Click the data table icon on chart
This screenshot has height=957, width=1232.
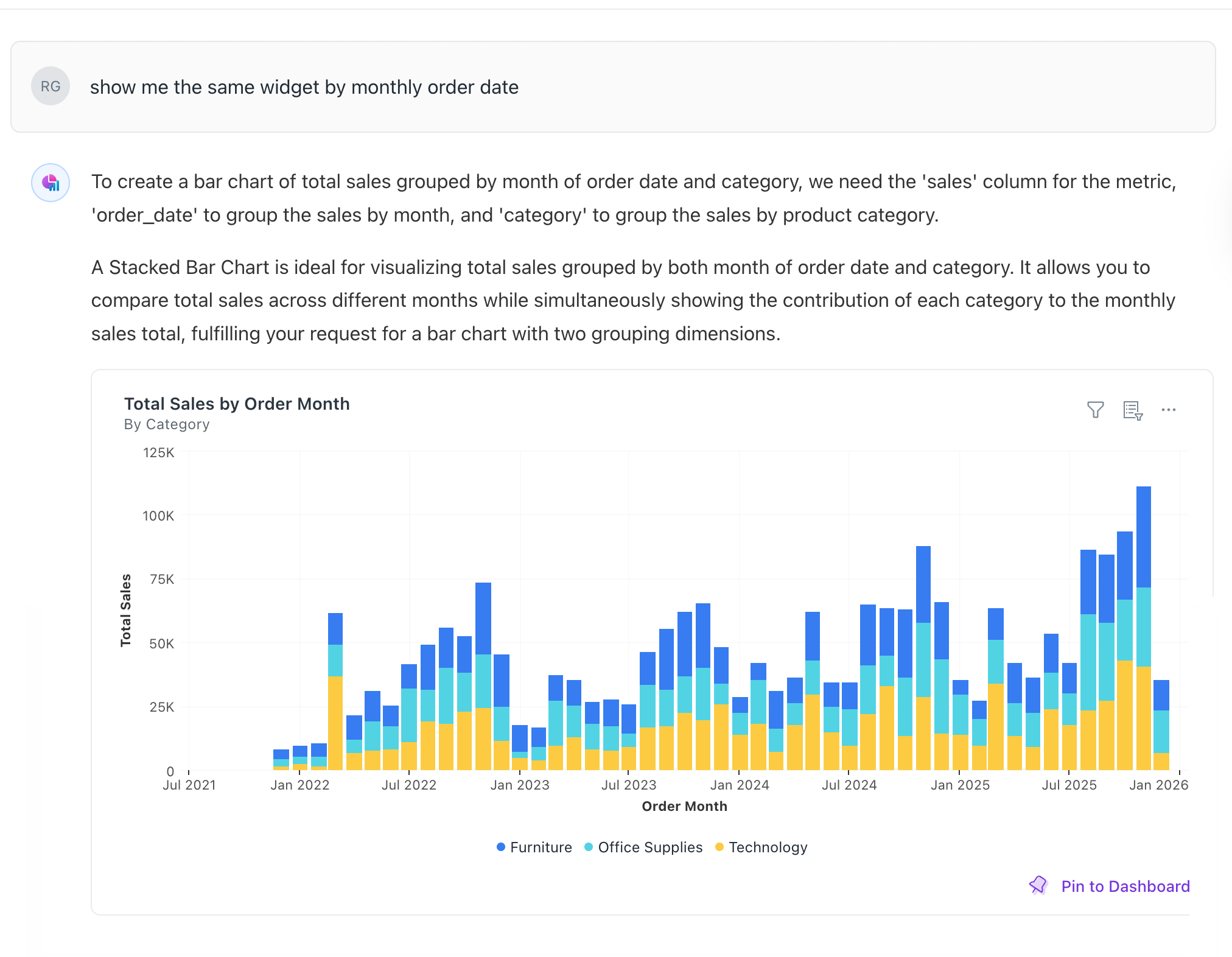pyautogui.click(x=1132, y=410)
